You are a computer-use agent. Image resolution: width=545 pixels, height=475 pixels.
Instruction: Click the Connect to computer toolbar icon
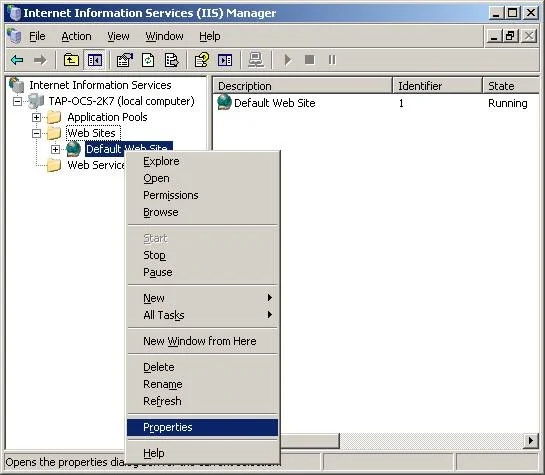256,60
